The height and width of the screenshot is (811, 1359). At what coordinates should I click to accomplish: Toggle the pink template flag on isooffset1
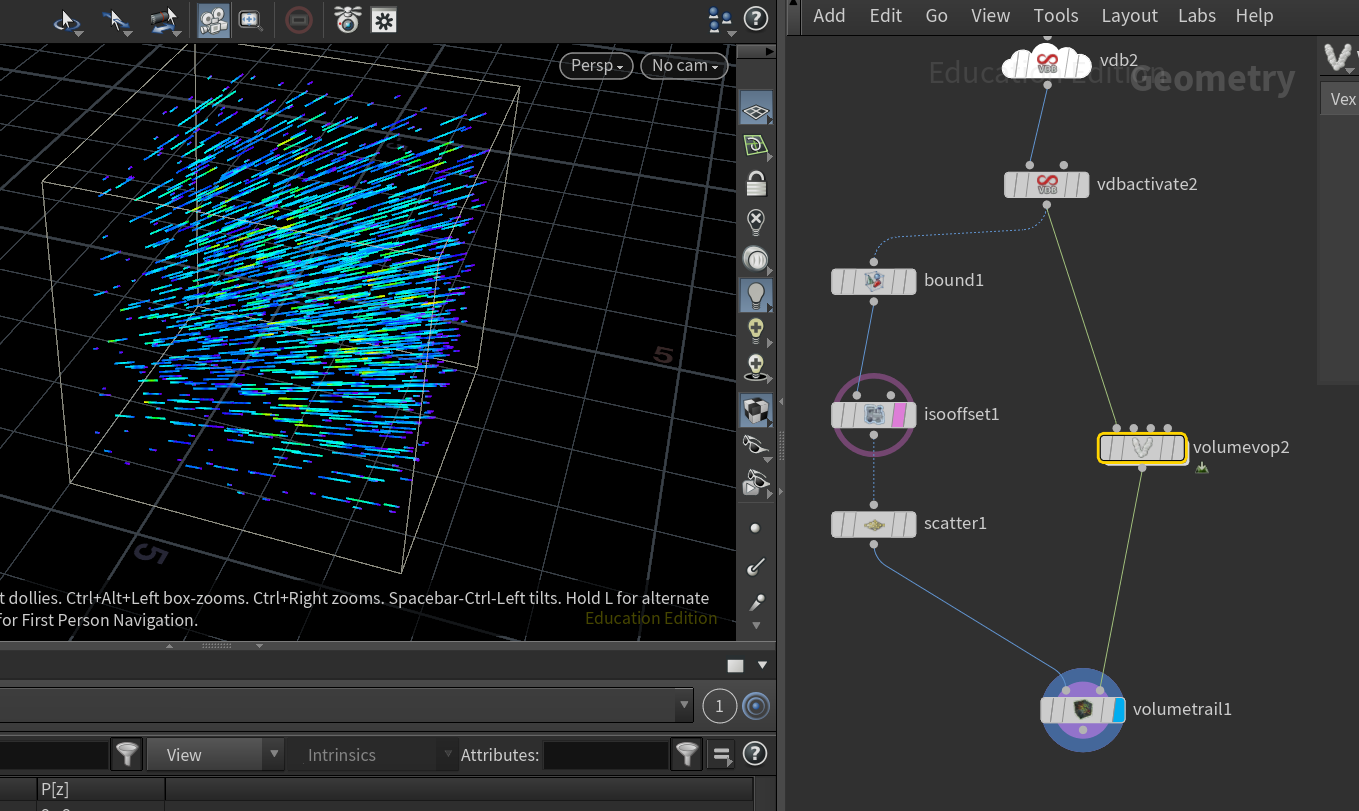(898, 414)
